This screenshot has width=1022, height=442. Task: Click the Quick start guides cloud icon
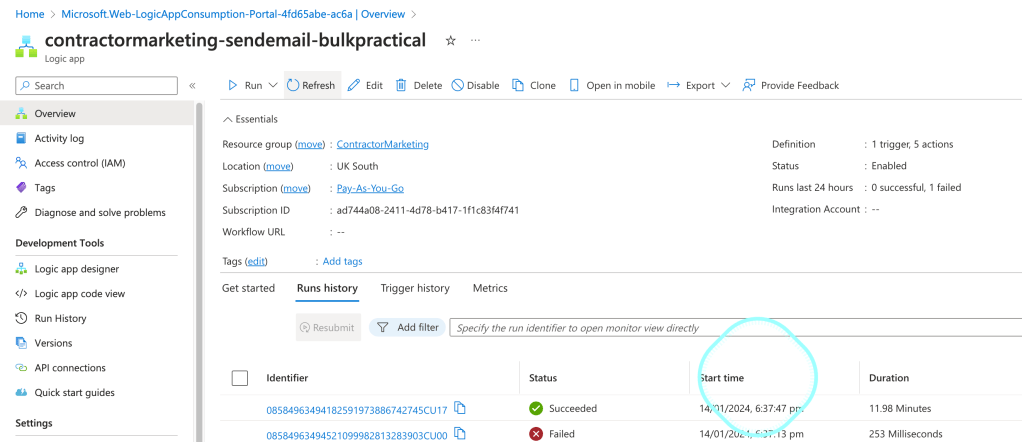[x=22, y=392]
